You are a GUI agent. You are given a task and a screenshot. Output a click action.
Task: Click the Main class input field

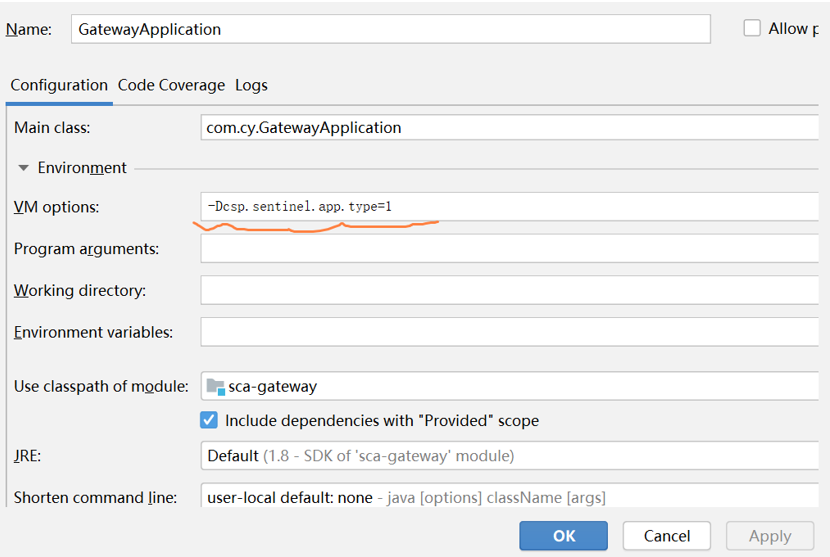point(509,128)
